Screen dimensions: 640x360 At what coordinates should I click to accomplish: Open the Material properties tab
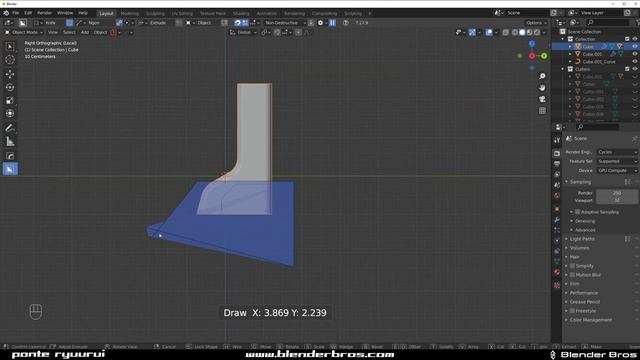pyautogui.click(x=557, y=272)
